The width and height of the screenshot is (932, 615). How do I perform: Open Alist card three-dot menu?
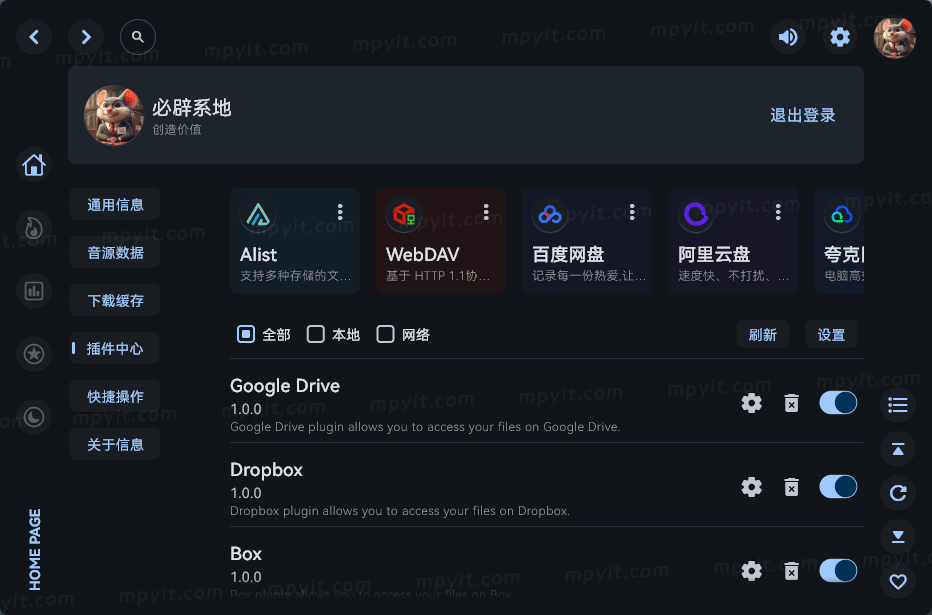tap(340, 212)
